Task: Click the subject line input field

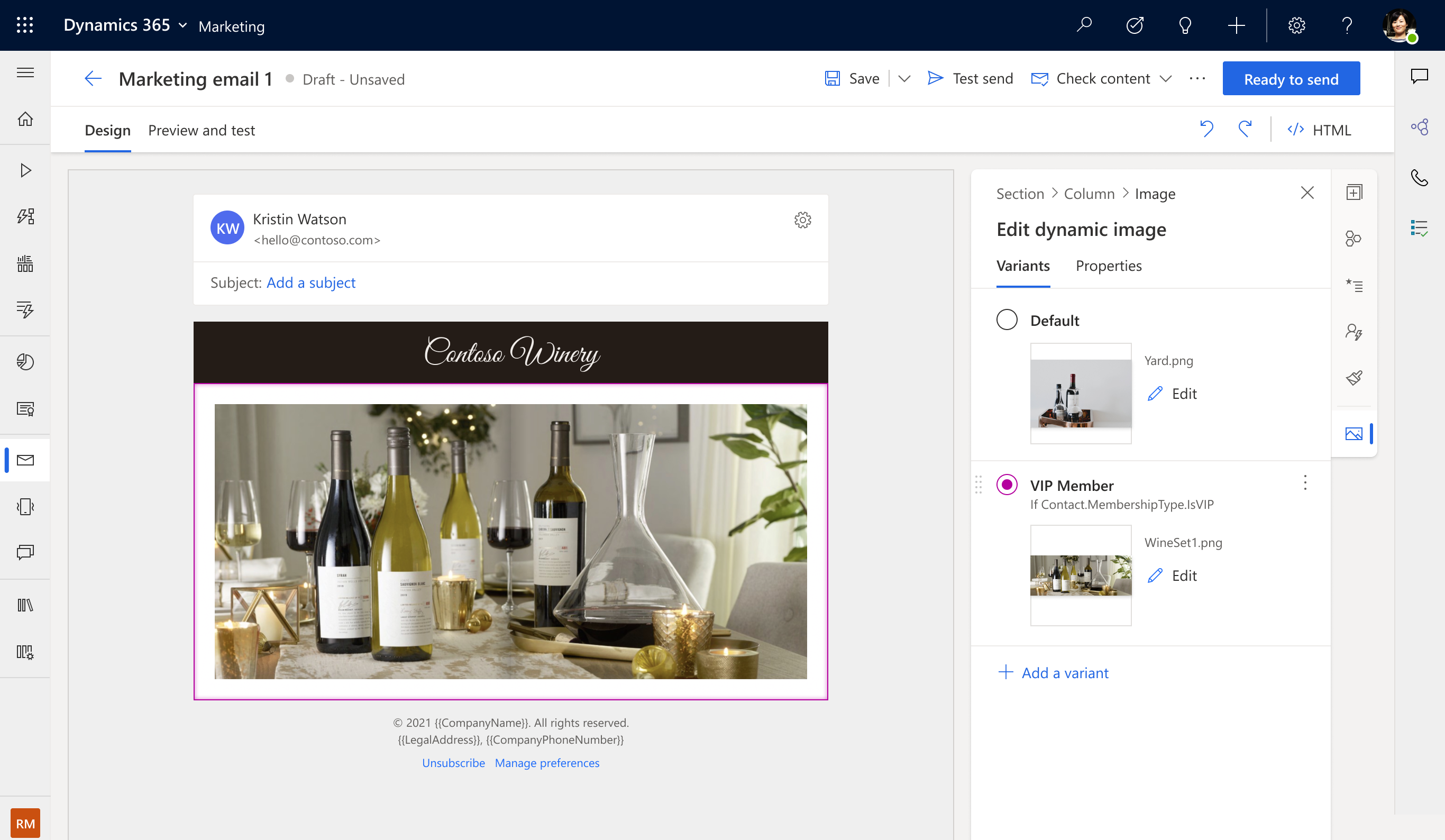Action: (310, 282)
